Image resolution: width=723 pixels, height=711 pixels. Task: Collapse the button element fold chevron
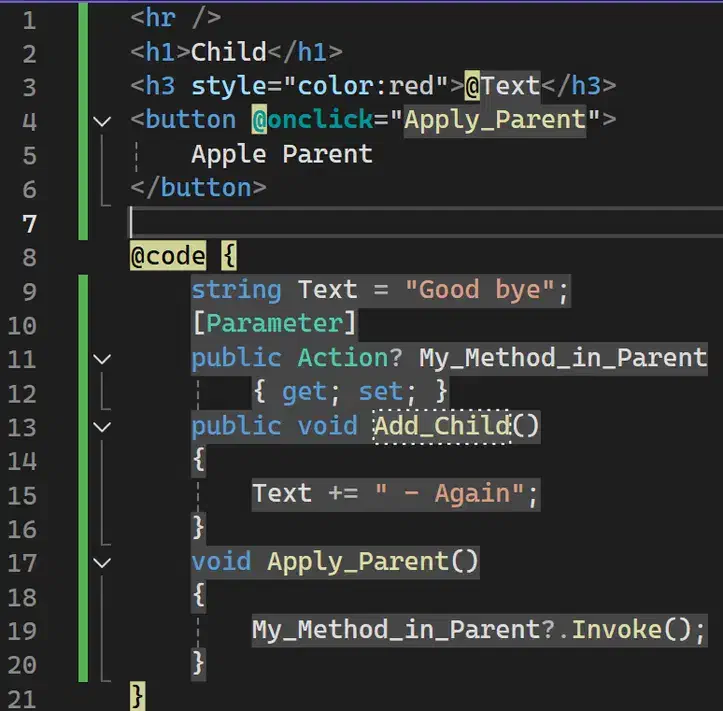pyautogui.click(x=101, y=121)
